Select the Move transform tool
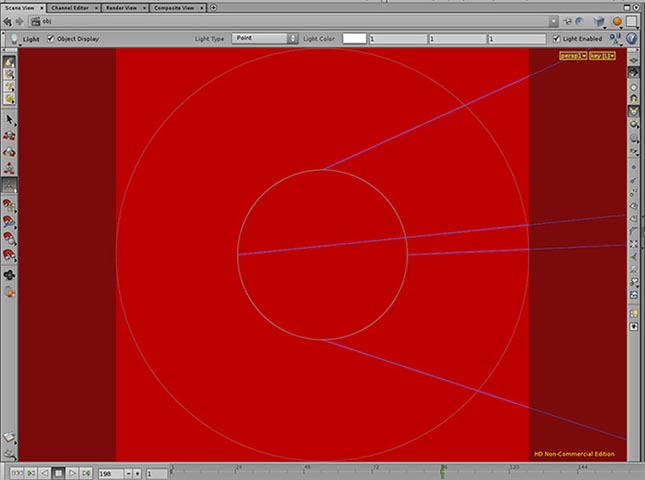The image size is (645, 480). coord(9,136)
